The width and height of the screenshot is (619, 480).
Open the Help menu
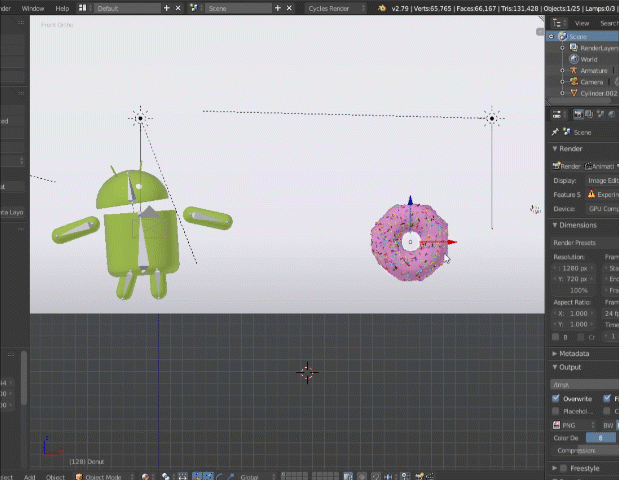click(x=62, y=7)
